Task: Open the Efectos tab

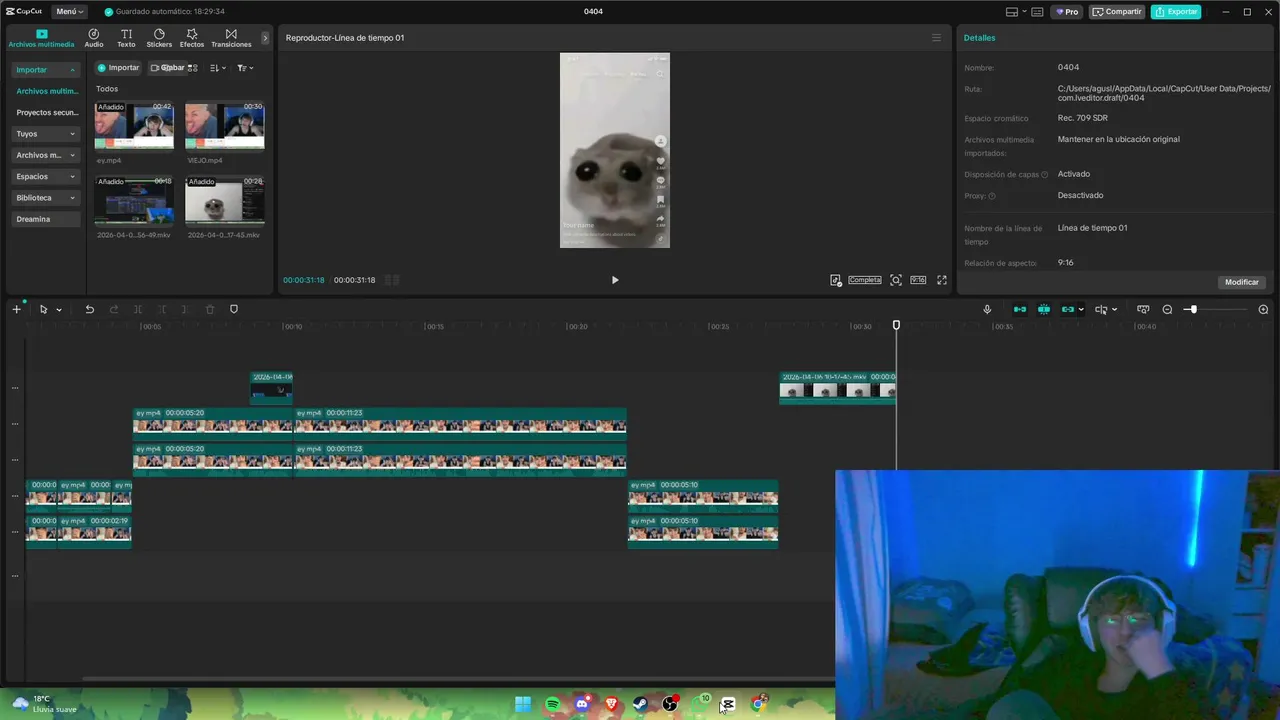Action: click(x=192, y=38)
